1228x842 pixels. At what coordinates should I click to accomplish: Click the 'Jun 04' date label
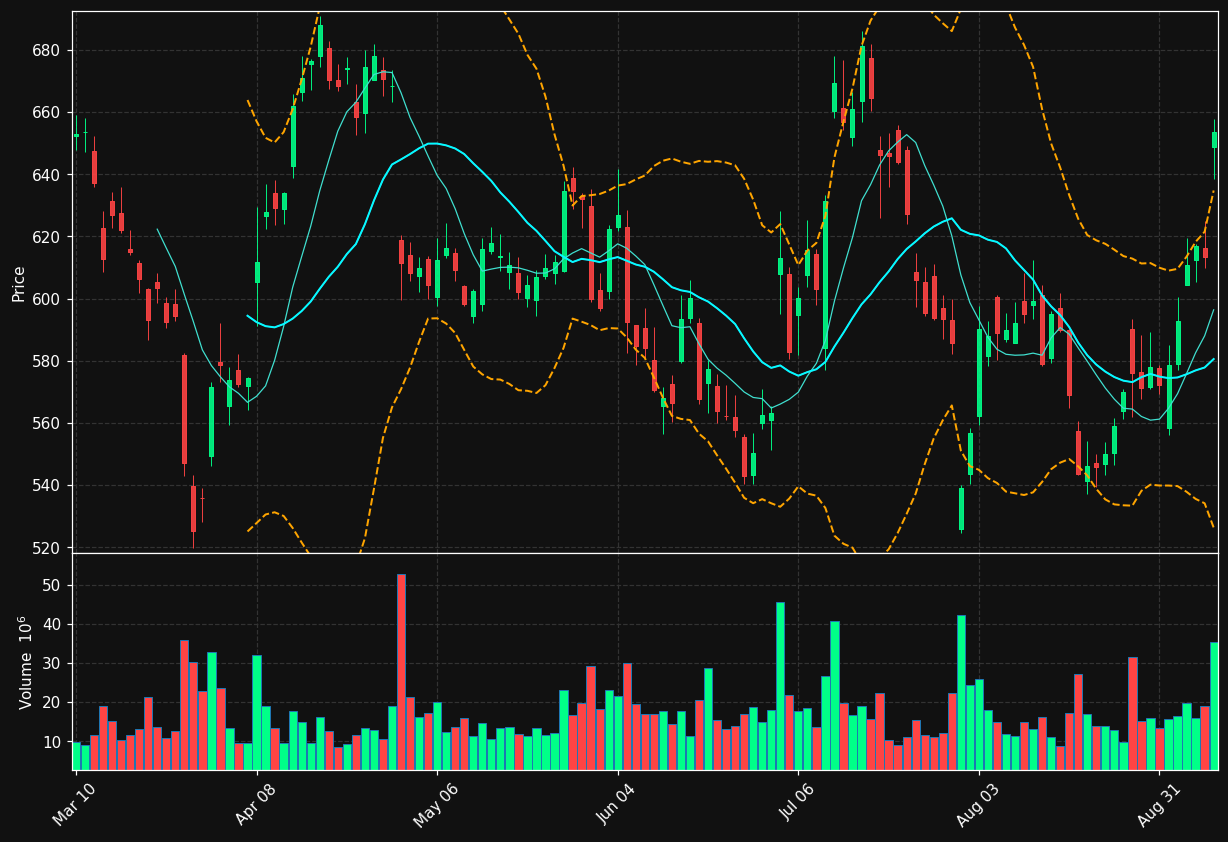616,804
